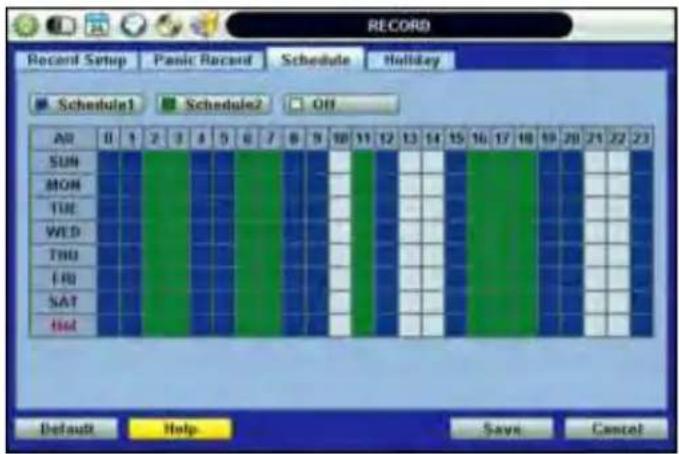Toggle the Hol cell at hour 22
This screenshot has width=679, height=454.
click(x=618, y=325)
